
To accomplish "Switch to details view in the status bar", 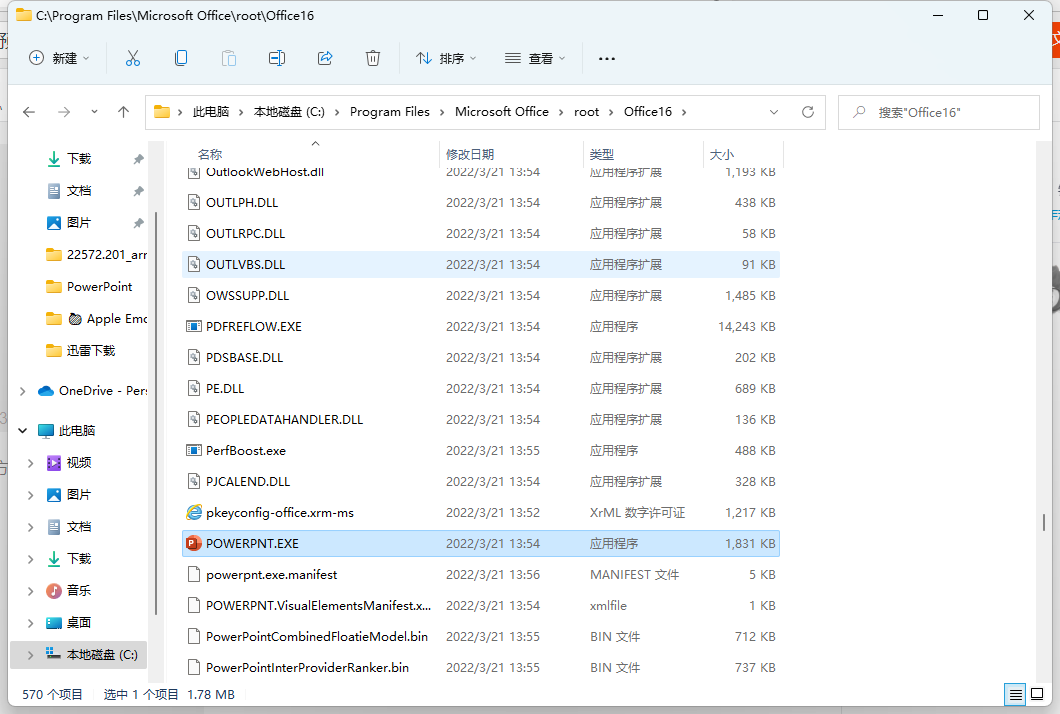I will coord(1015,694).
